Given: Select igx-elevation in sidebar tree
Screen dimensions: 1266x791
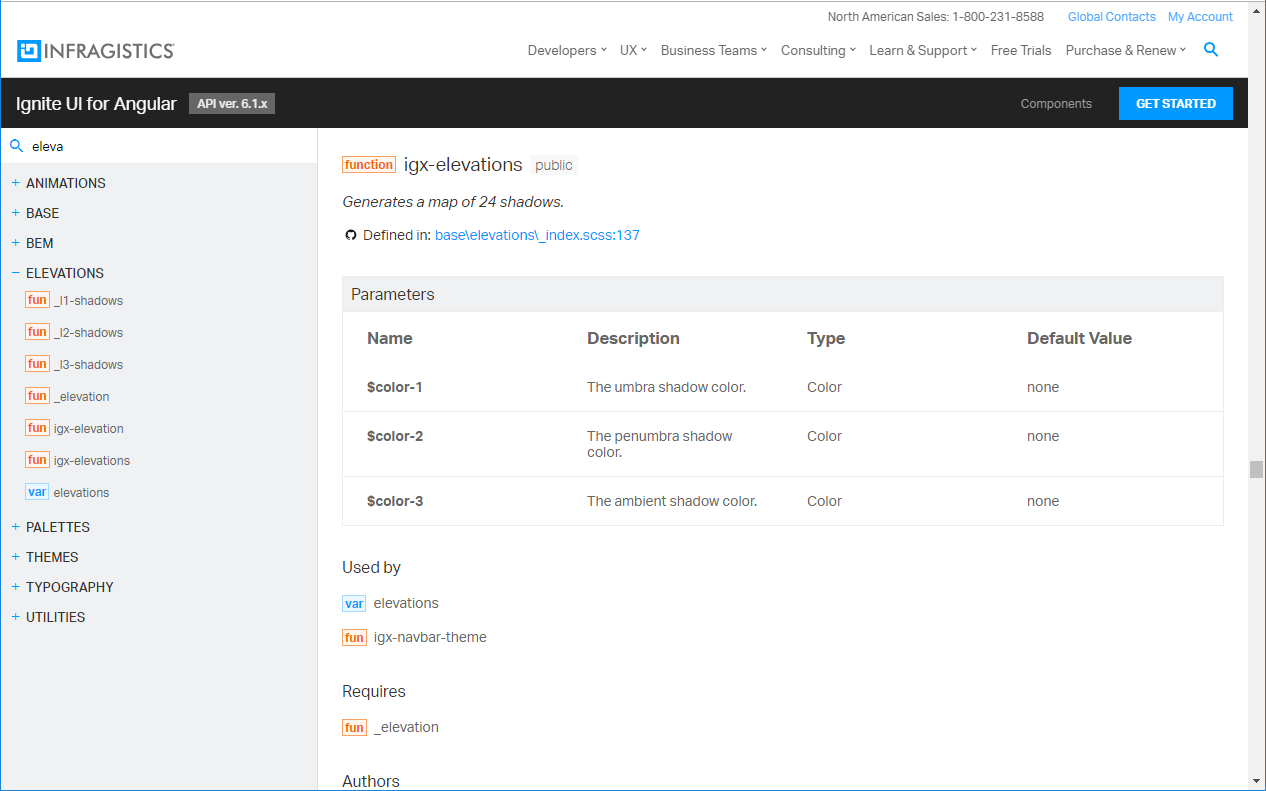Looking at the screenshot, I should tap(89, 429).
